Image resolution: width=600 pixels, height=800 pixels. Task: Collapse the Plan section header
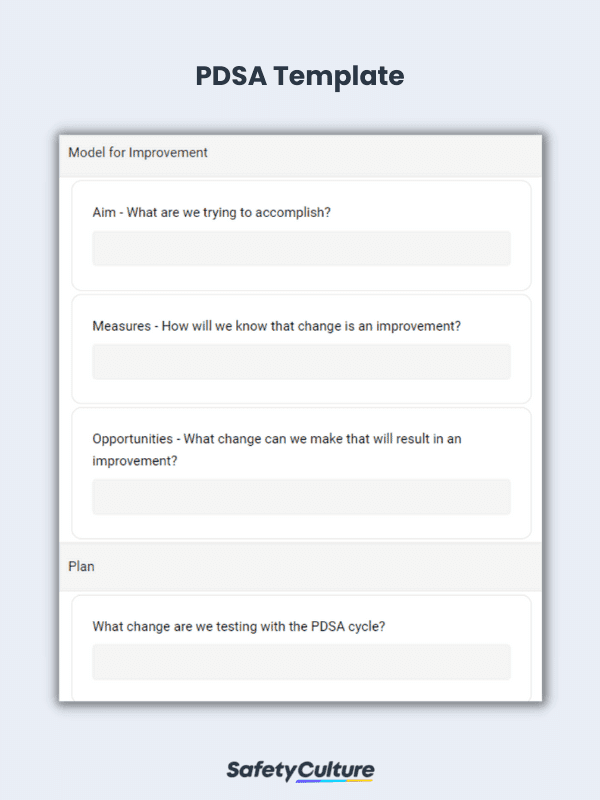(301, 567)
